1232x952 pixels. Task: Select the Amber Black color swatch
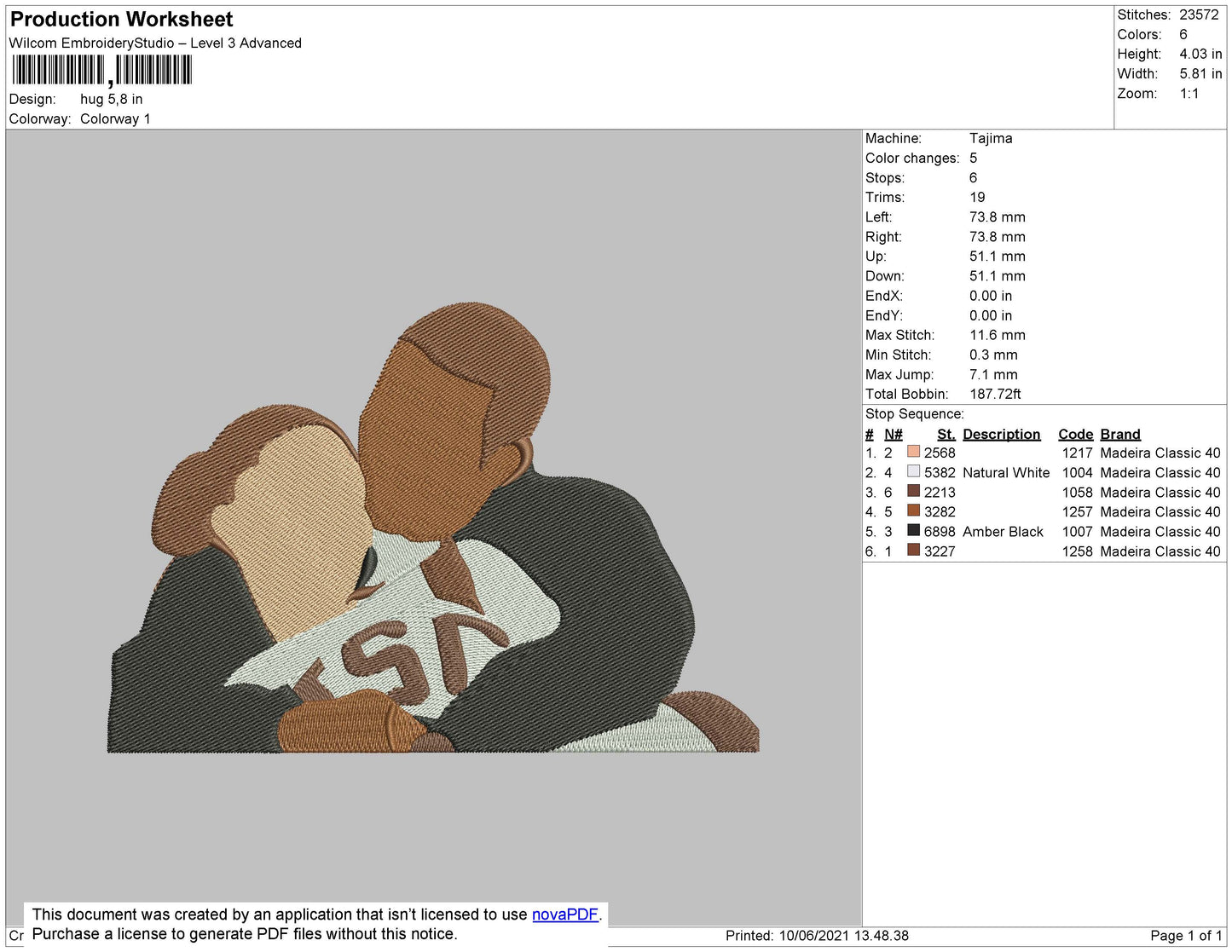pos(914,530)
